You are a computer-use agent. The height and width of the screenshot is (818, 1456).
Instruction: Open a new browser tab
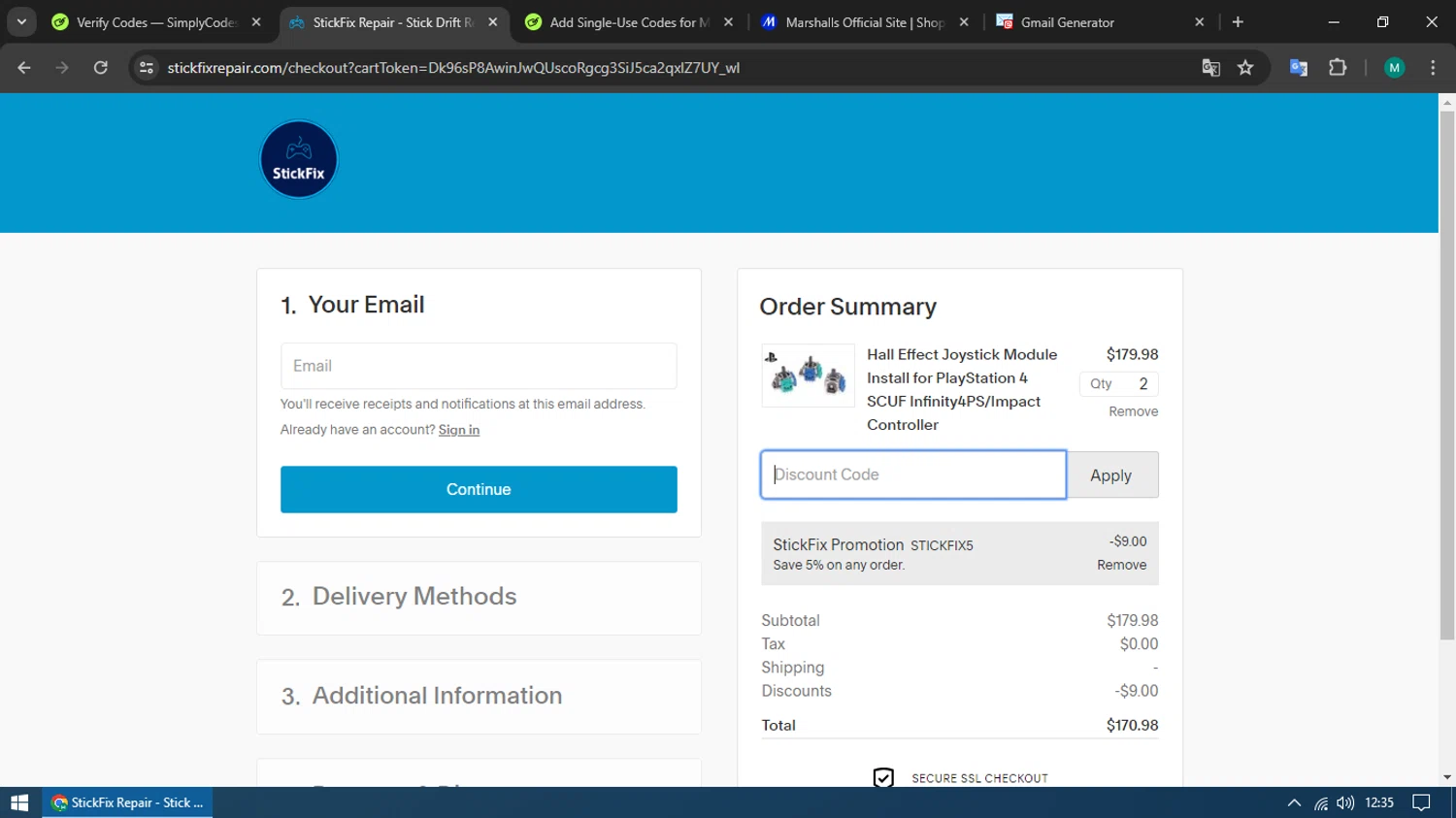coord(1238,22)
